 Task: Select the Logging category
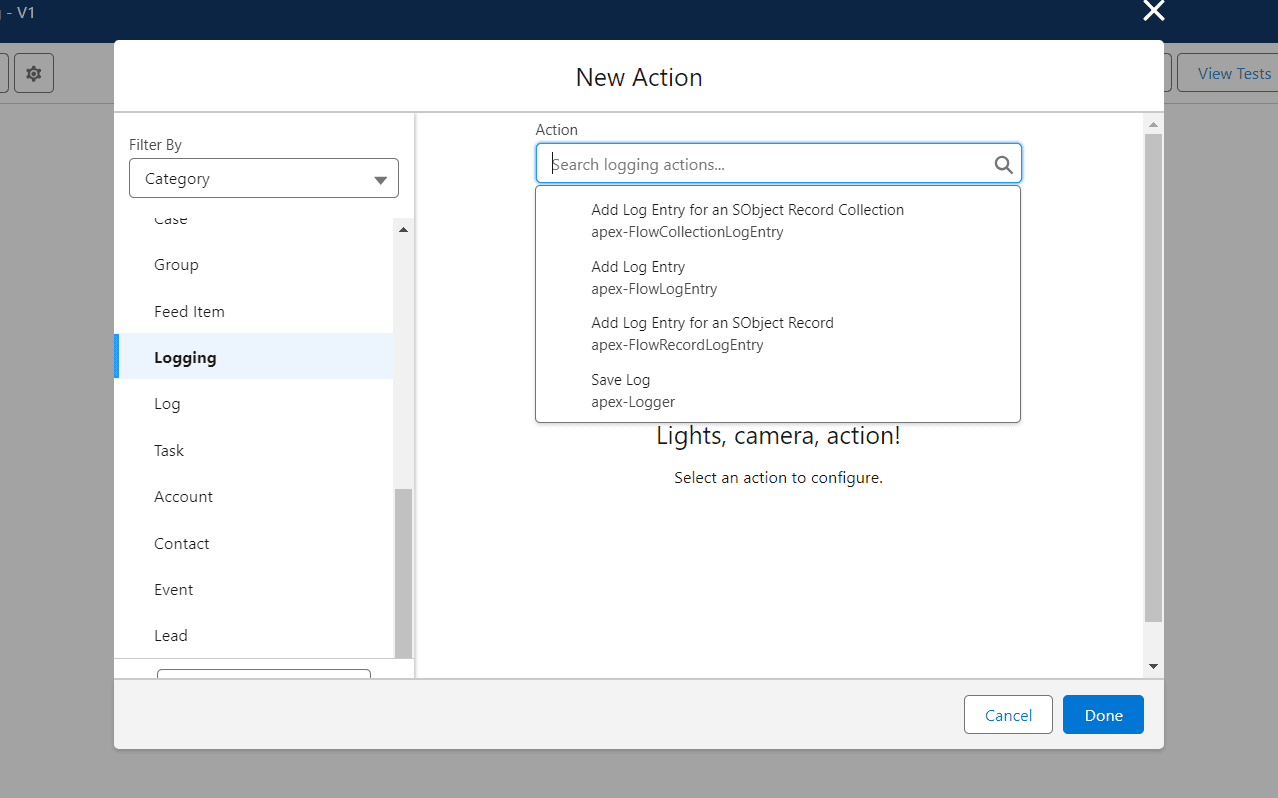[254, 357]
